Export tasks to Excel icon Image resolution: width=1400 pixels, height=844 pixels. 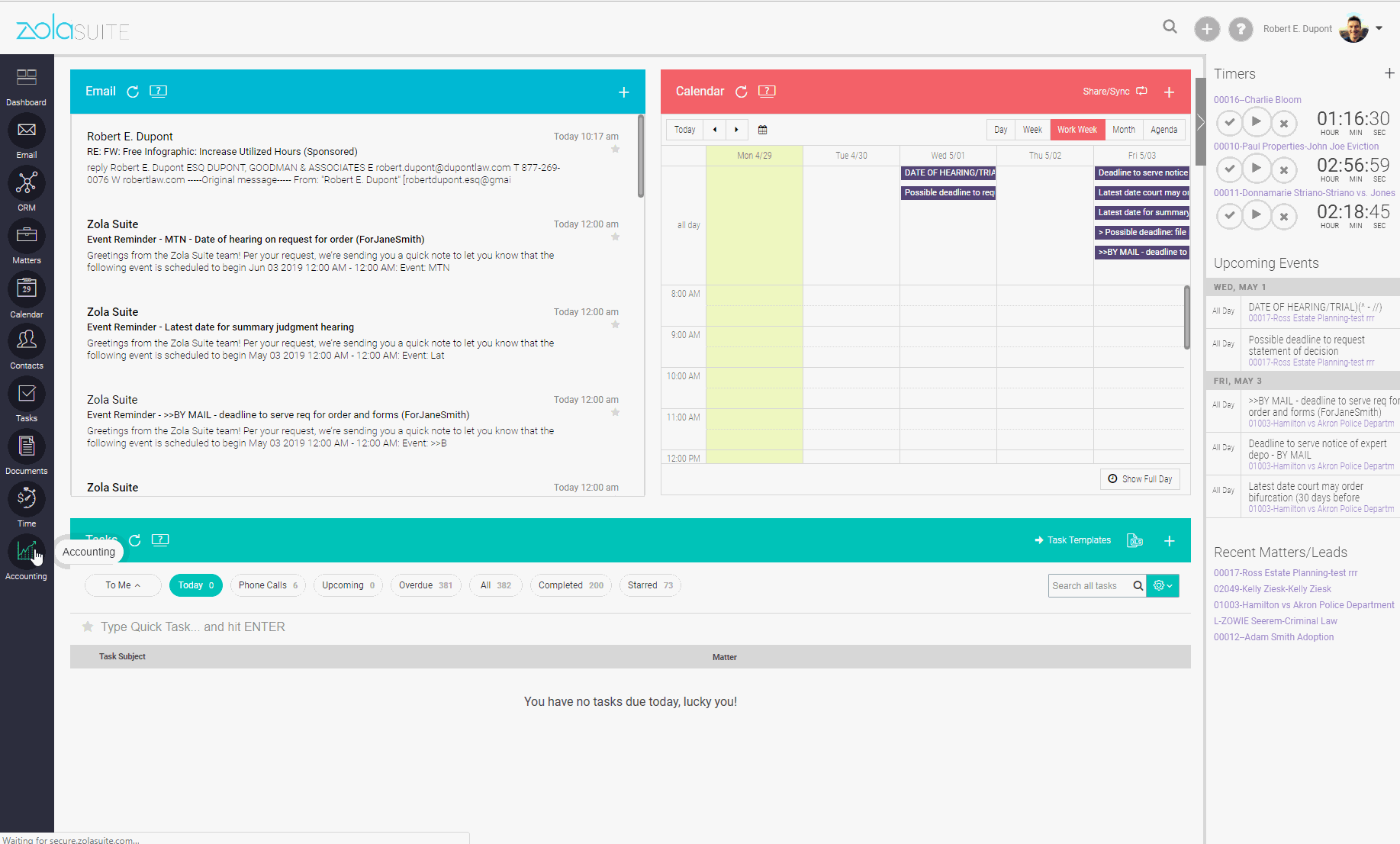[x=1135, y=540]
